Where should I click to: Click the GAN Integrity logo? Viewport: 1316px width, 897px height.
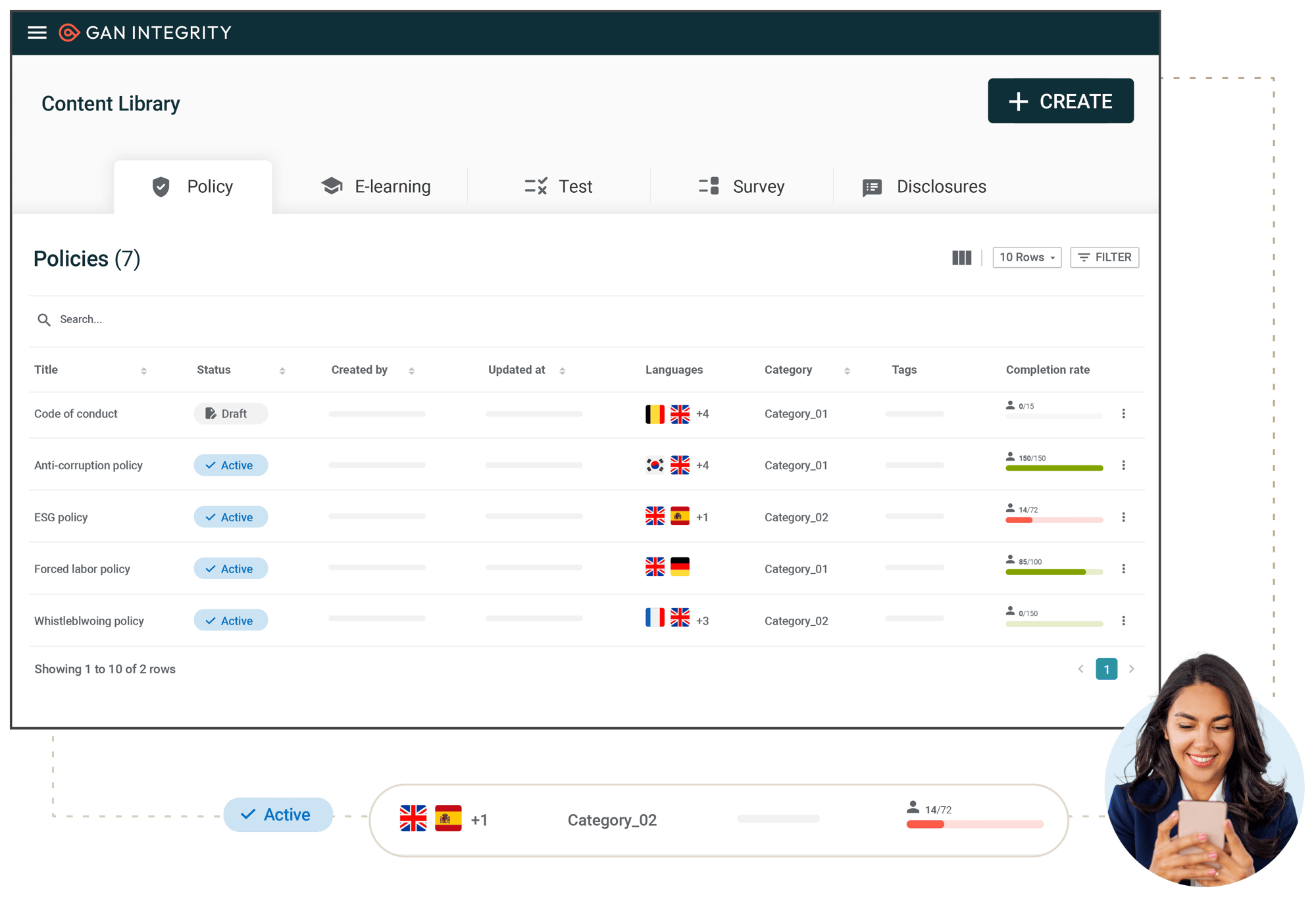point(145,32)
